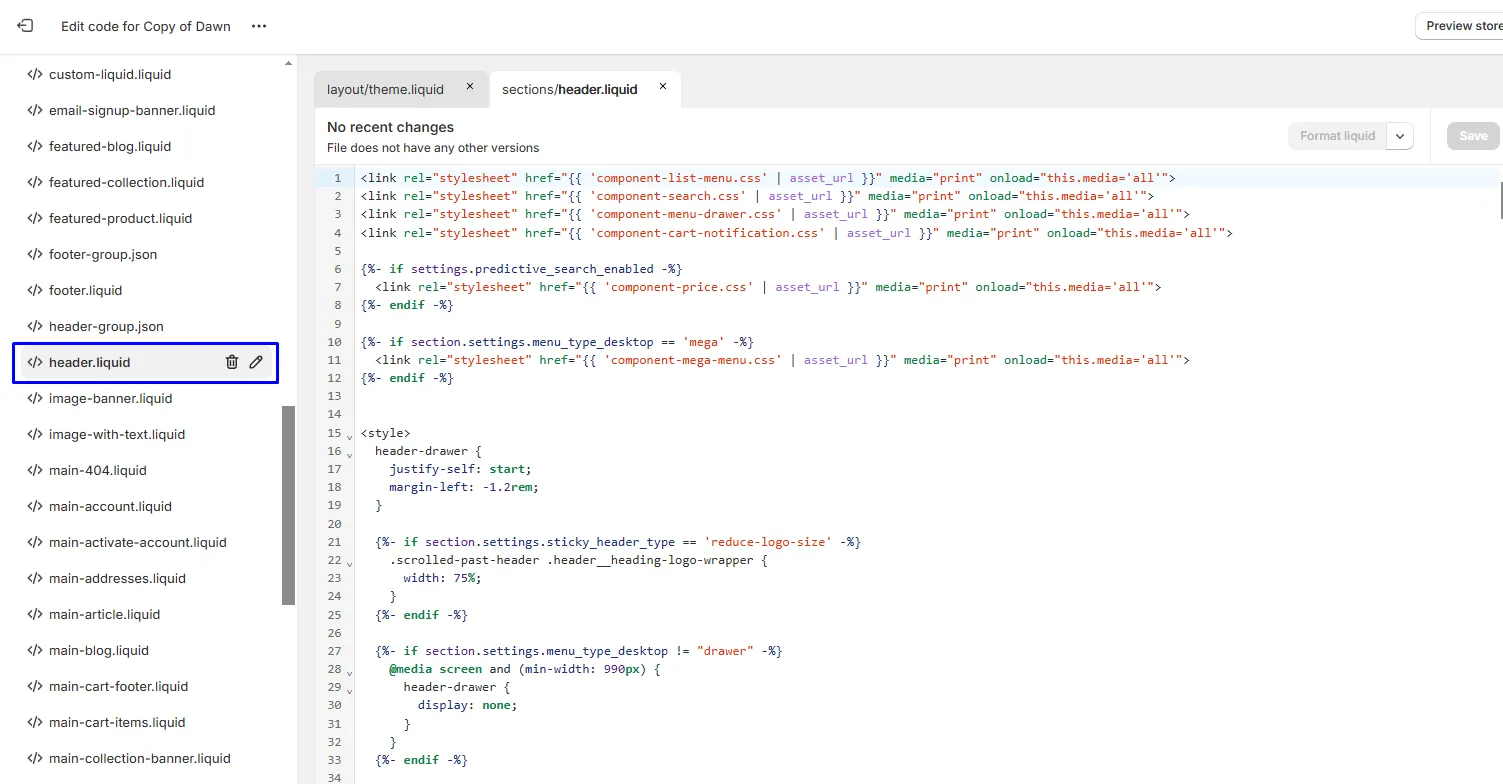Viewport: 1503px width, 784px height.
Task: Collapse the style block fold arrow at line 15
Action: (x=350, y=436)
